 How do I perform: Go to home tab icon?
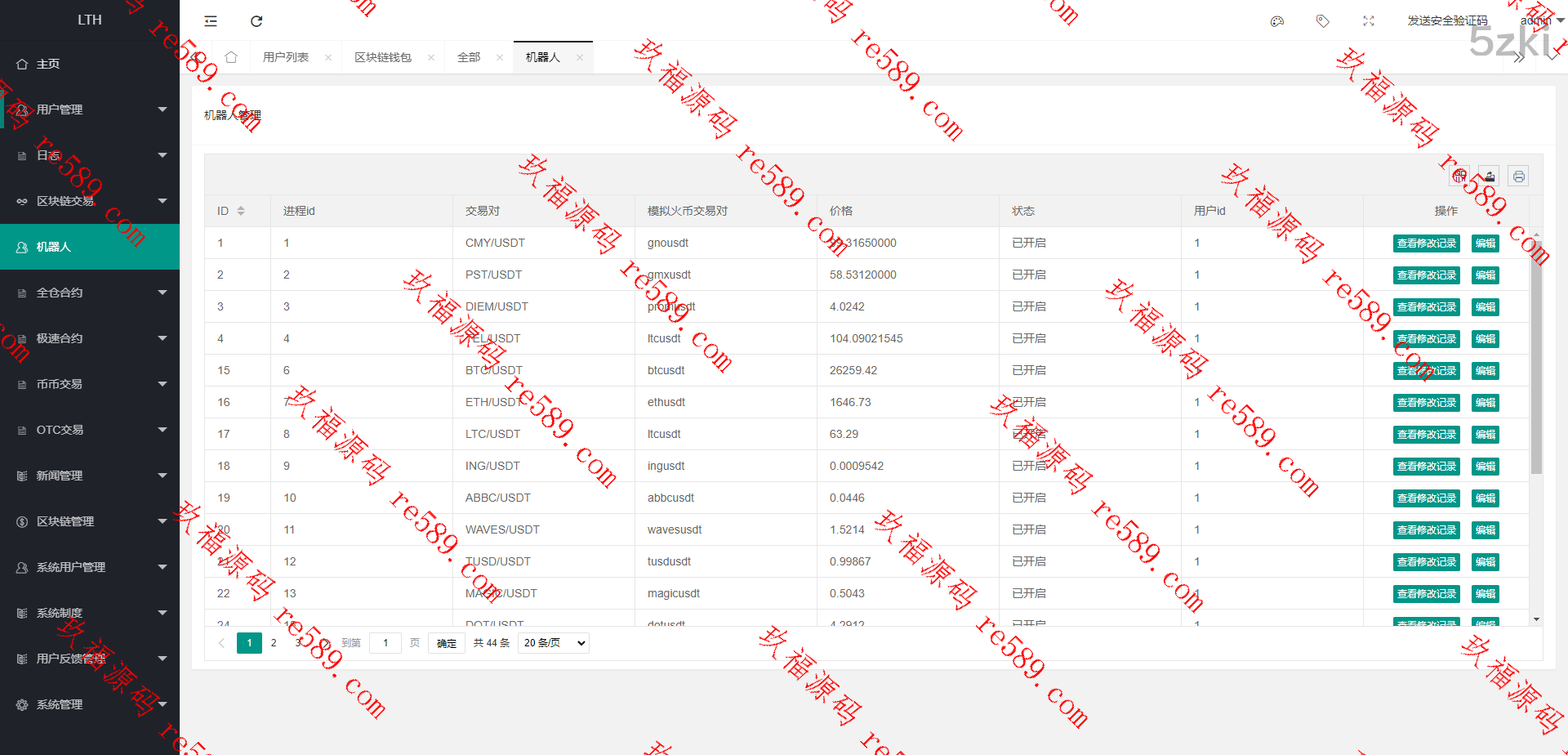point(231,57)
